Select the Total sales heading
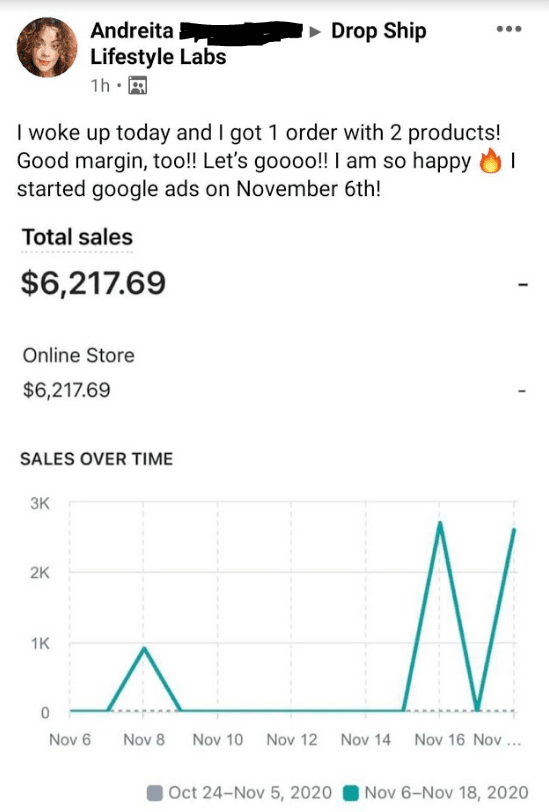Screen dimensions: 549x812 pyautogui.click(x=77, y=237)
